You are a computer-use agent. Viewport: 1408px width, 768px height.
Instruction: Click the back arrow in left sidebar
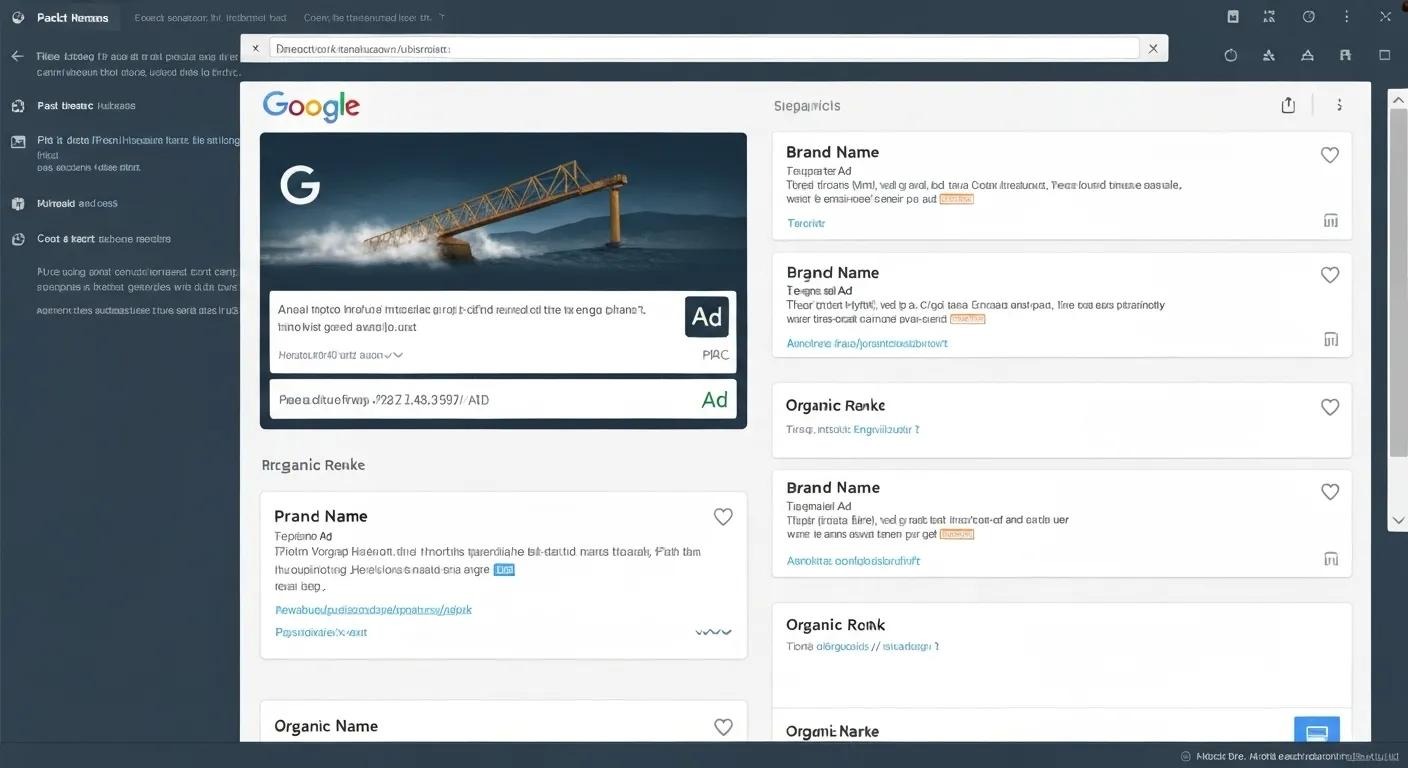click(17, 56)
